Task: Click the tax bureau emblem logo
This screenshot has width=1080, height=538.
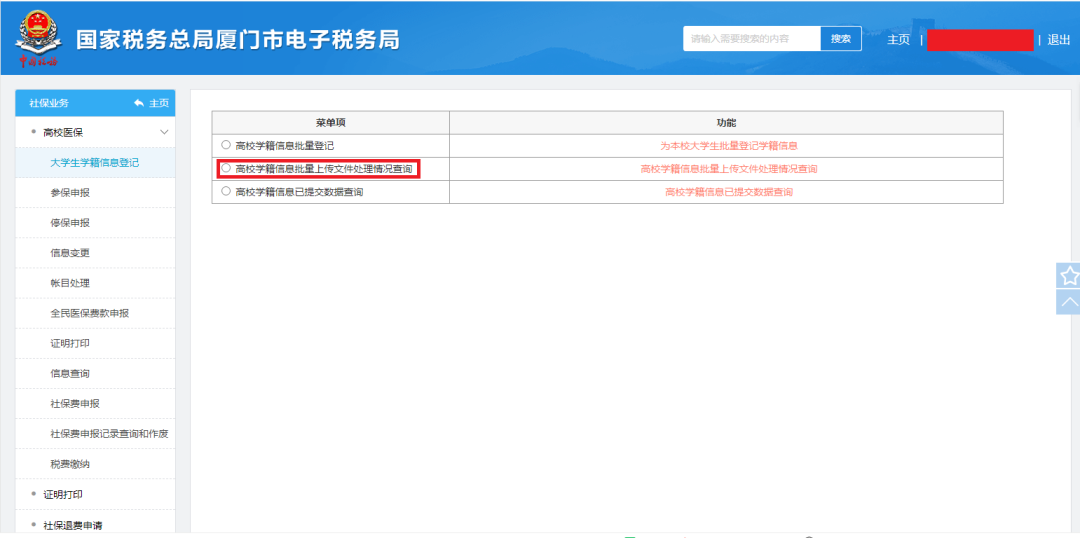Action: click(x=38, y=39)
